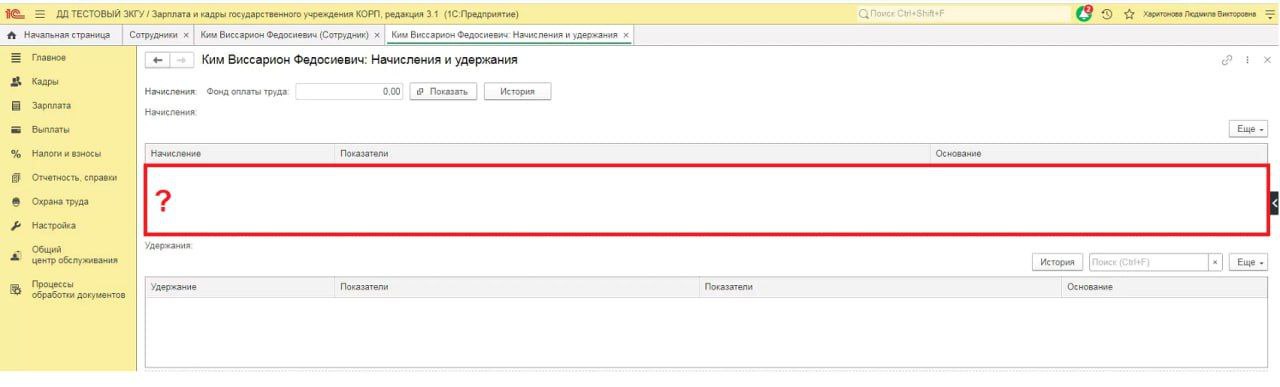The height and width of the screenshot is (387, 1280).
Task: Click Удержание column header
Action: (240, 287)
